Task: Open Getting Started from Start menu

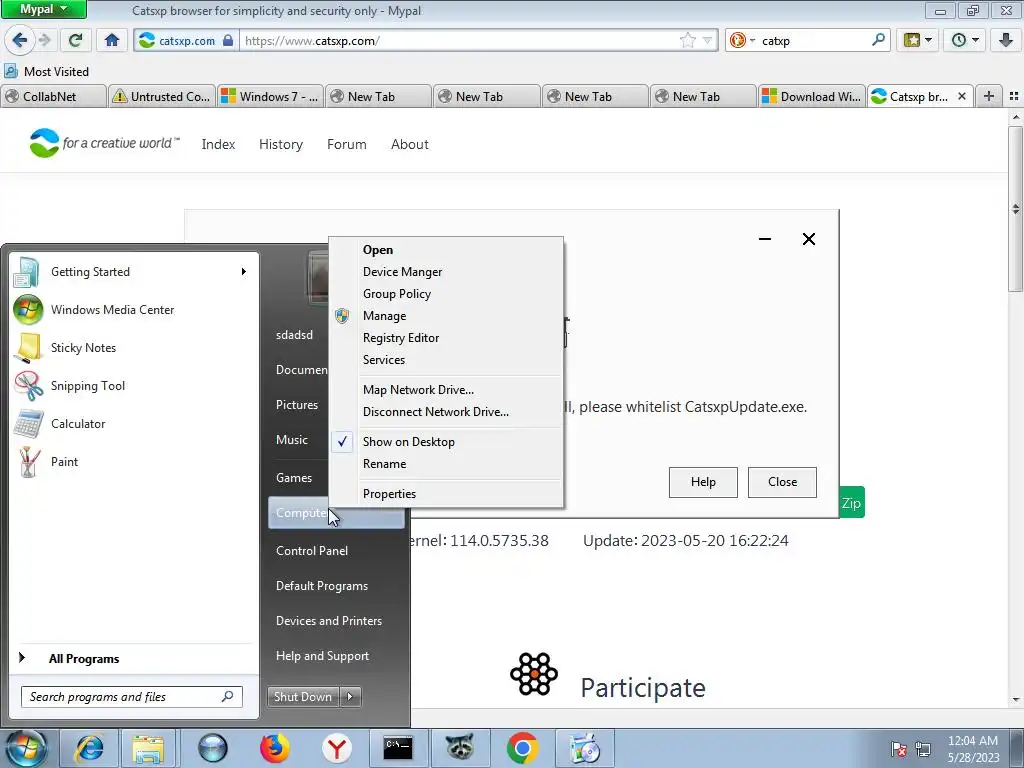Action: pos(133,272)
